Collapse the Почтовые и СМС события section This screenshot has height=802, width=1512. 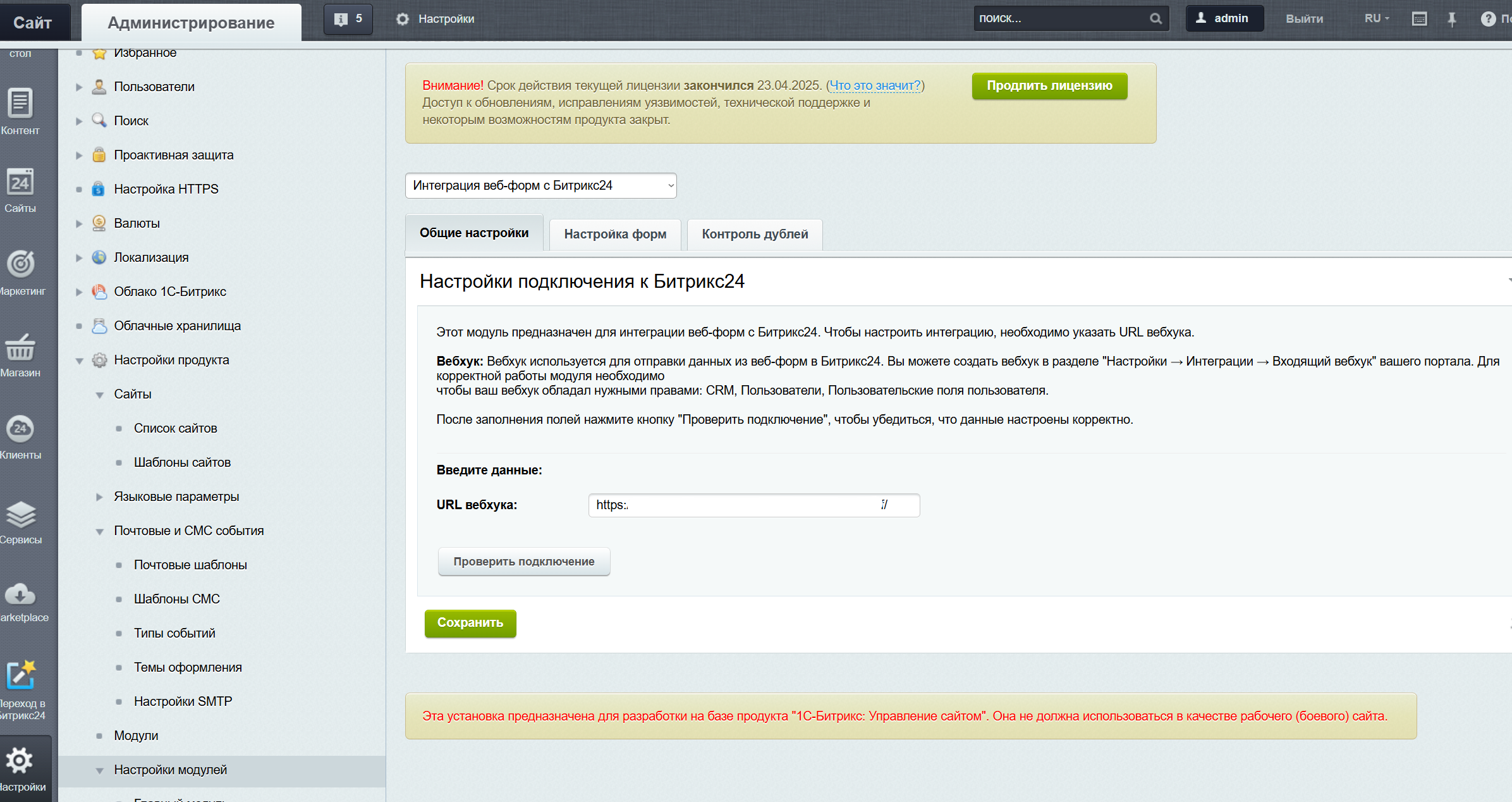click(x=99, y=531)
